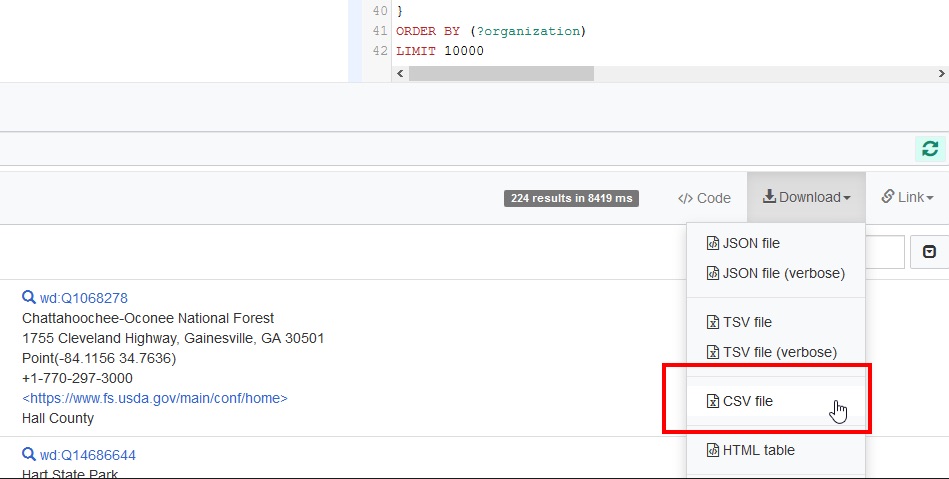The height and width of the screenshot is (479, 949).
Task: Click 'Point(-84.1156 34.7636)' coordinates
Action: [99, 358]
